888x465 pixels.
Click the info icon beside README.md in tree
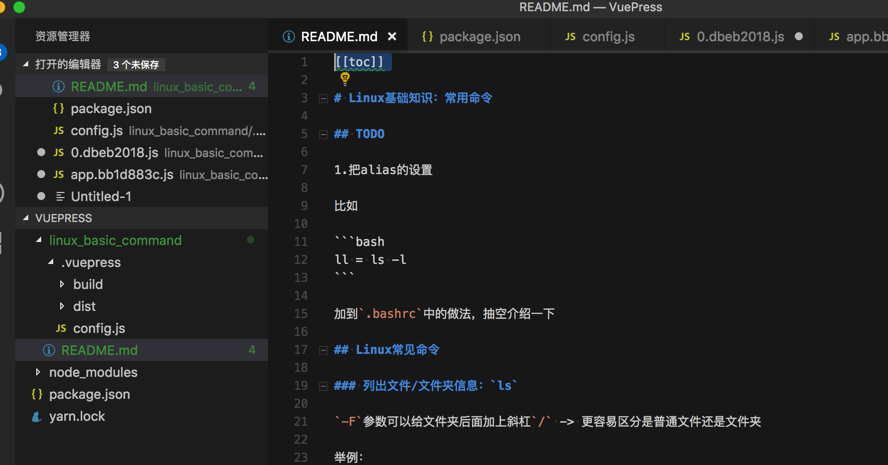tap(49, 351)
